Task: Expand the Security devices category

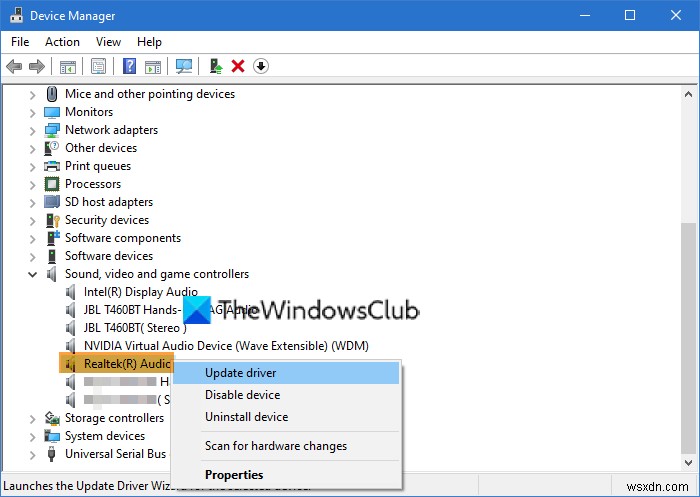Action: point(33,221)
